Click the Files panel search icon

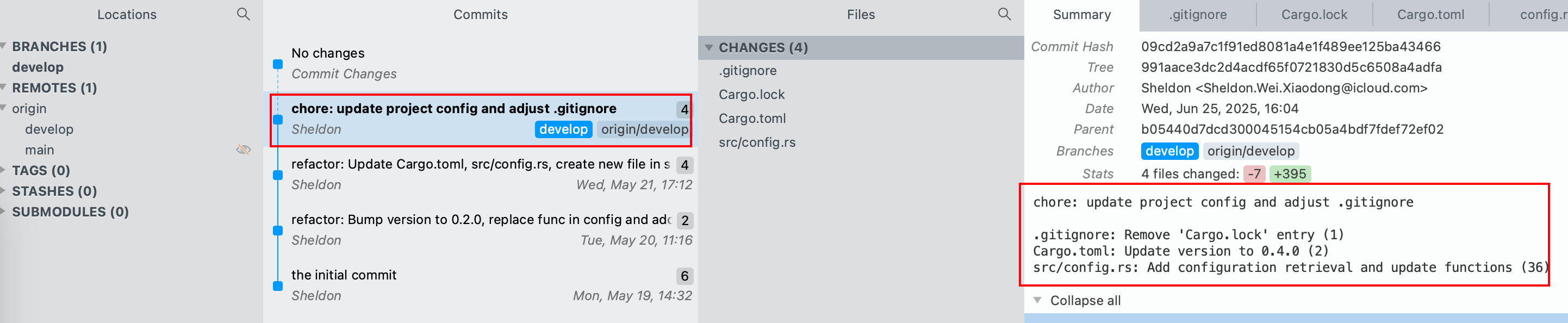[x=1004, y=14]
